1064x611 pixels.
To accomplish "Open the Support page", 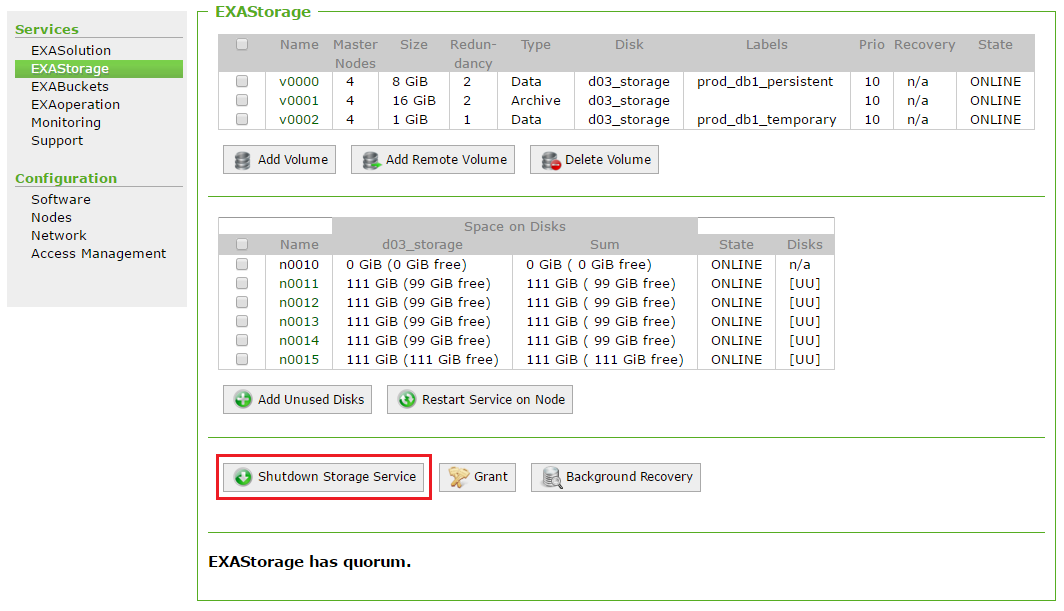I will coord(57,141).
